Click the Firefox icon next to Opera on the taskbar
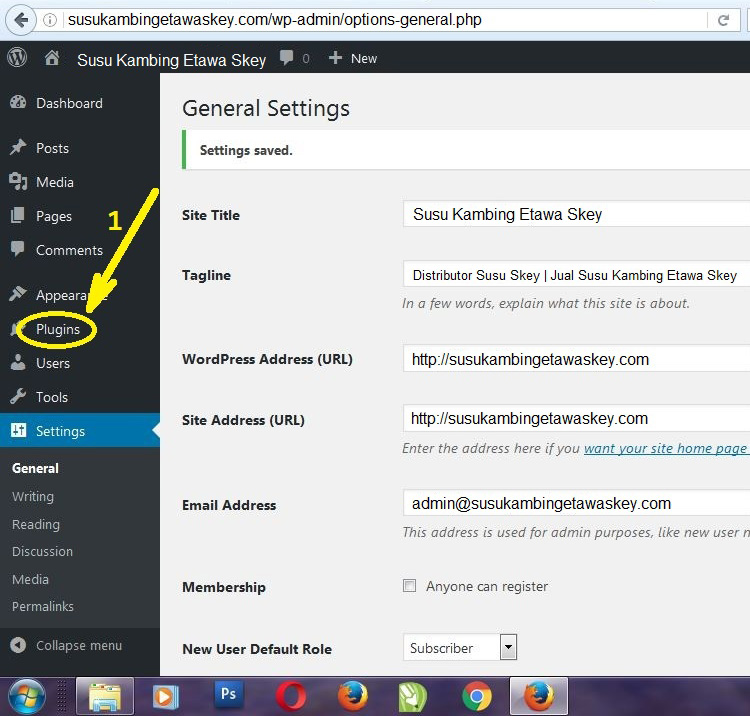The width and height of the screenshot is (750, 716). pos(353,696)
